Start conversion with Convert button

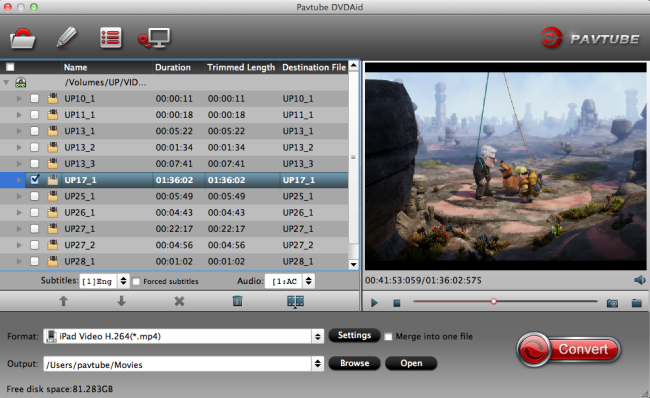point(568,349)
